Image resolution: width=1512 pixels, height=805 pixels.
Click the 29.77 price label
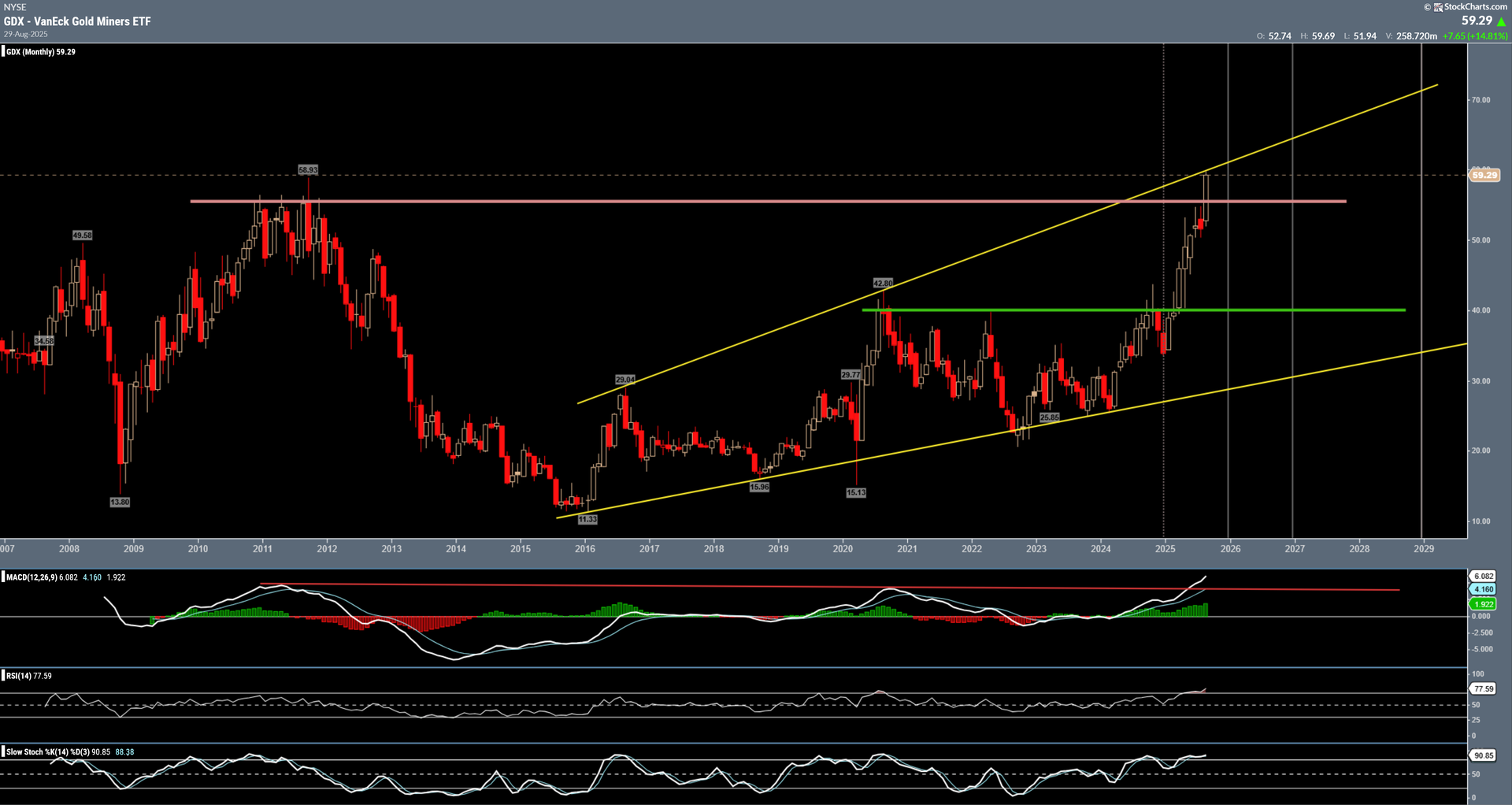(850, 375)
